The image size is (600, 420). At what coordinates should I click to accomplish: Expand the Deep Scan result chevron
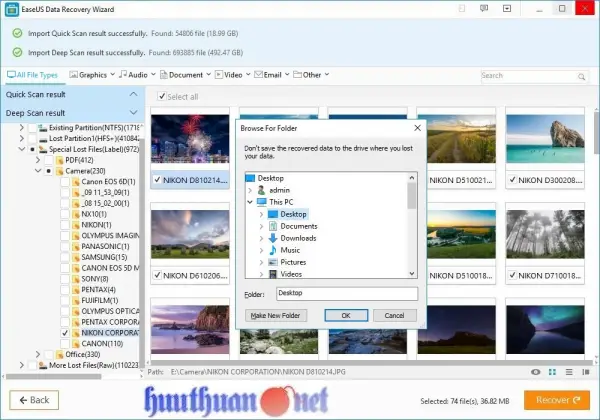click(x=133, y=112)
